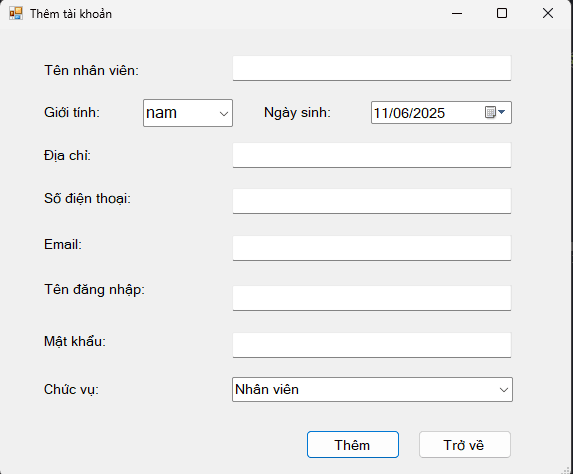Click the app icon in title bar

coord(16,14)
